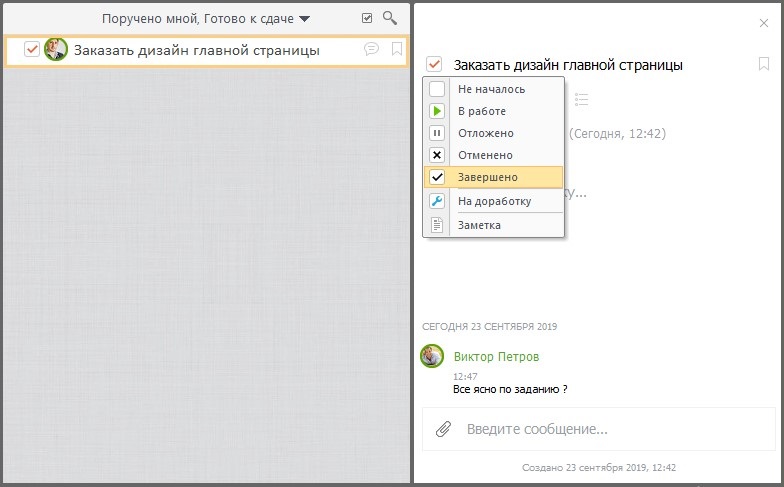784x487 pixels.
Task: Open the search magnifier in task list header
Action: (390, 18)
